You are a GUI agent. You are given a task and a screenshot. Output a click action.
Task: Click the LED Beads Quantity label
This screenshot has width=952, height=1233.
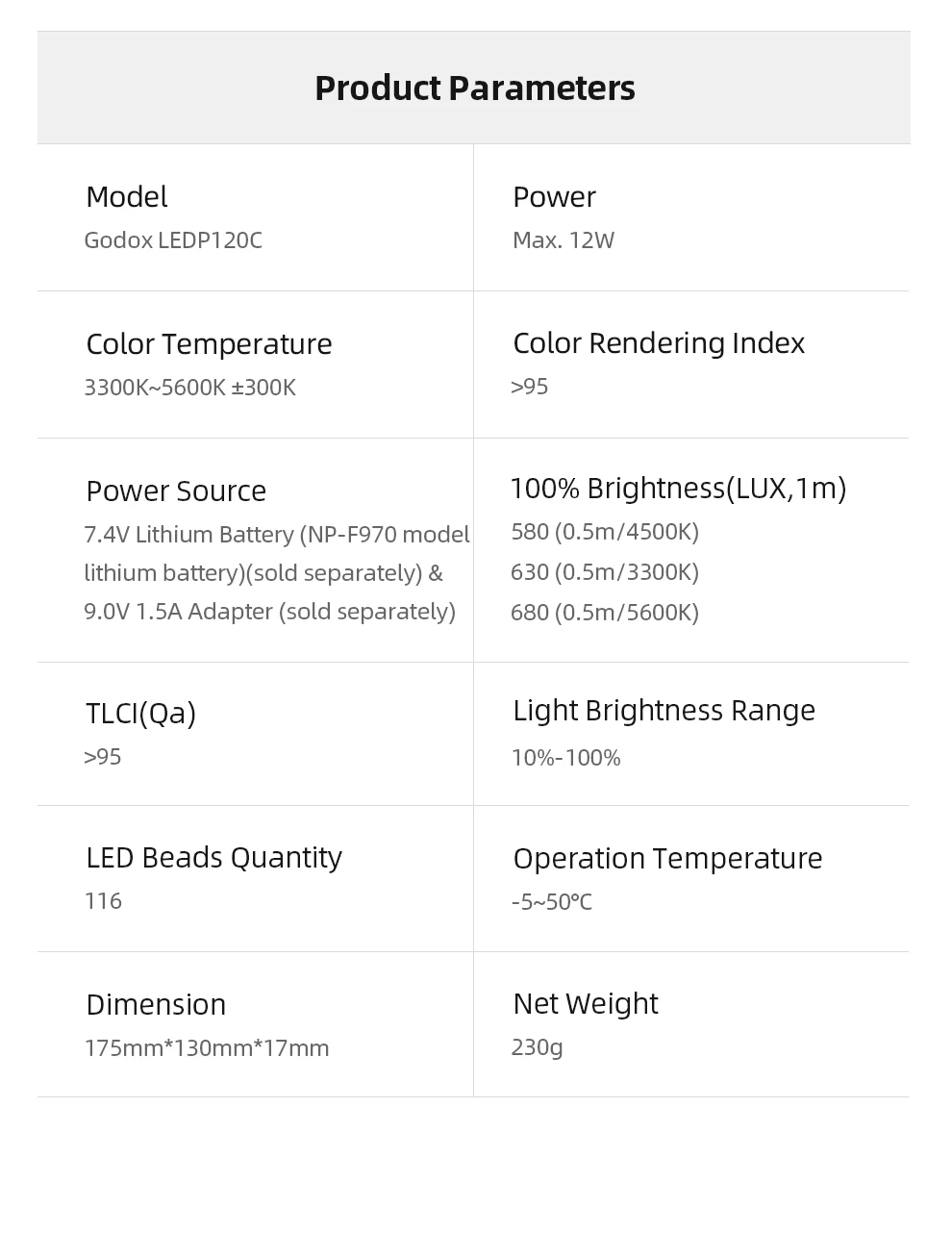pyautogui.click(x=213, y=858)
